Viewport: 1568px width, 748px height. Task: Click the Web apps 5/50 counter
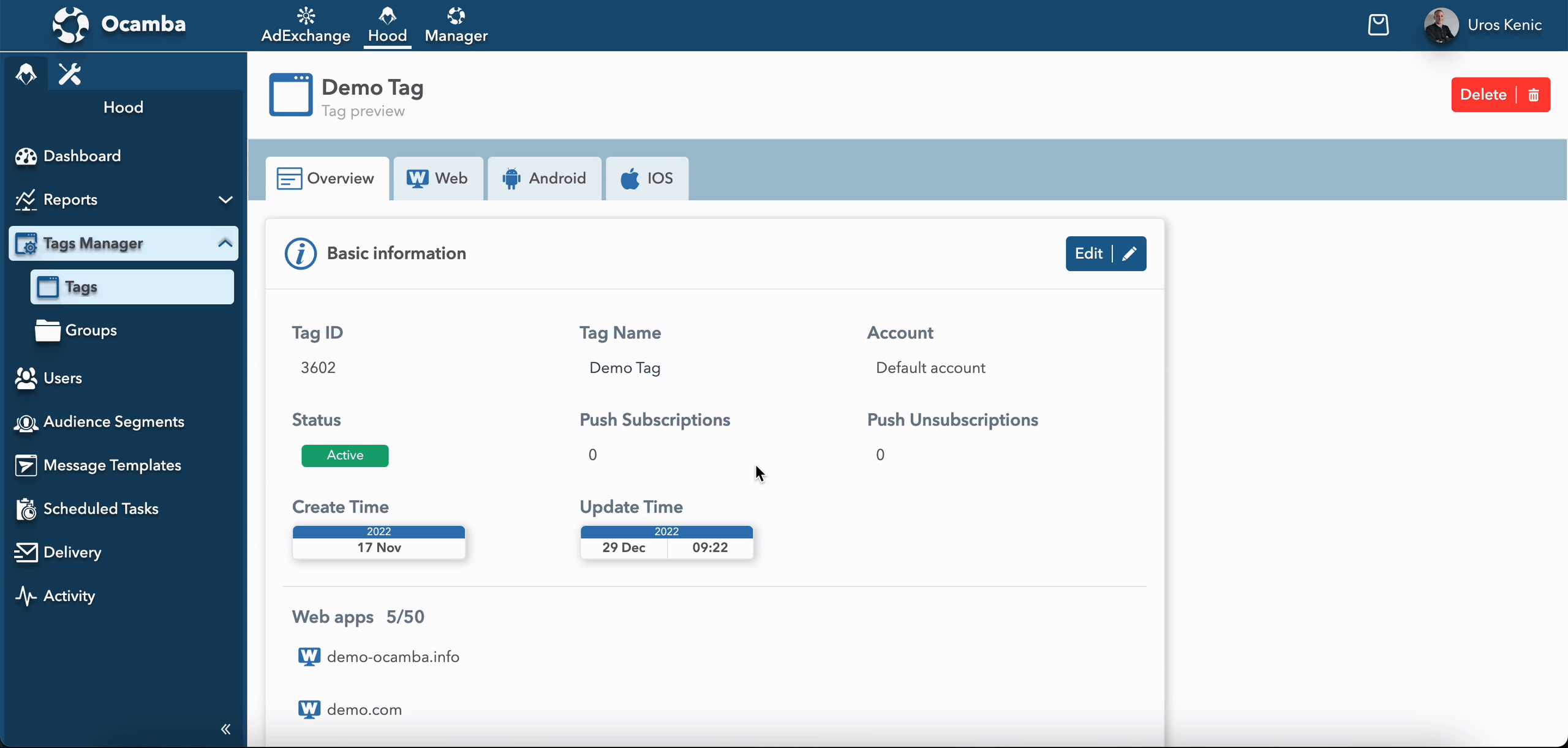pos(405,617)
